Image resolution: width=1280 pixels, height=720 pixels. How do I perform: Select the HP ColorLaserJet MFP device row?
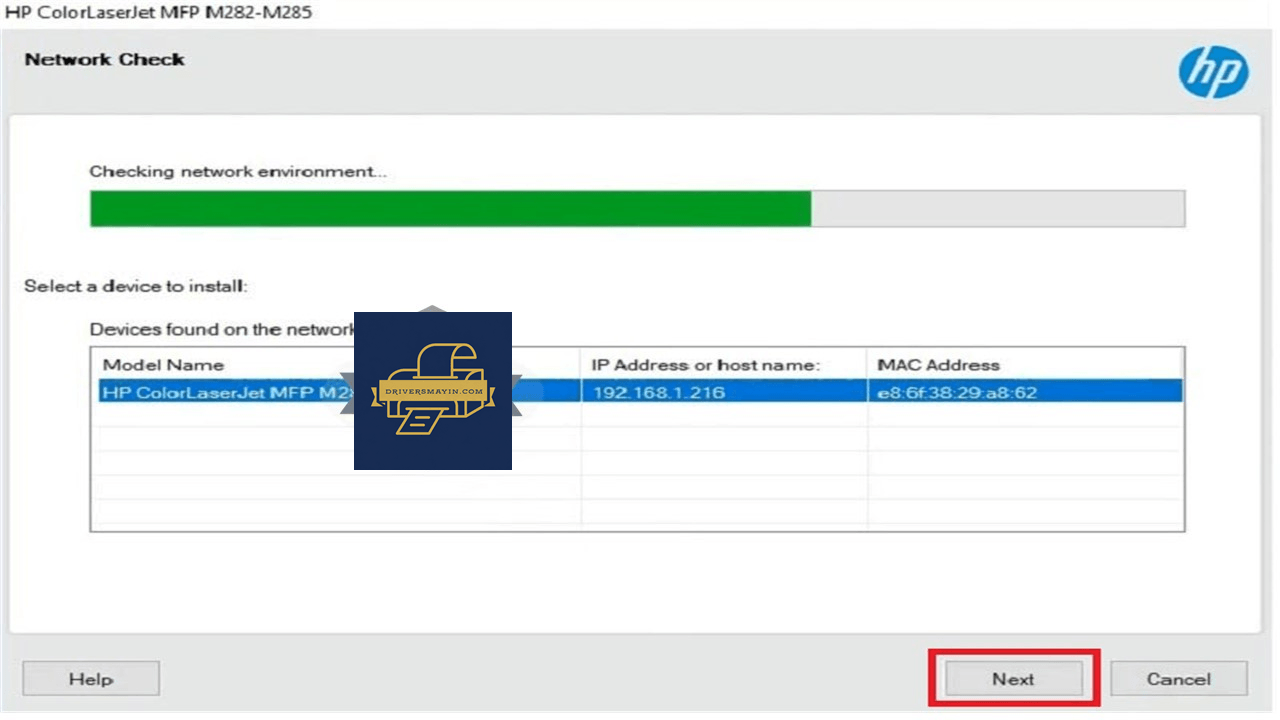(x=640, y=392)
